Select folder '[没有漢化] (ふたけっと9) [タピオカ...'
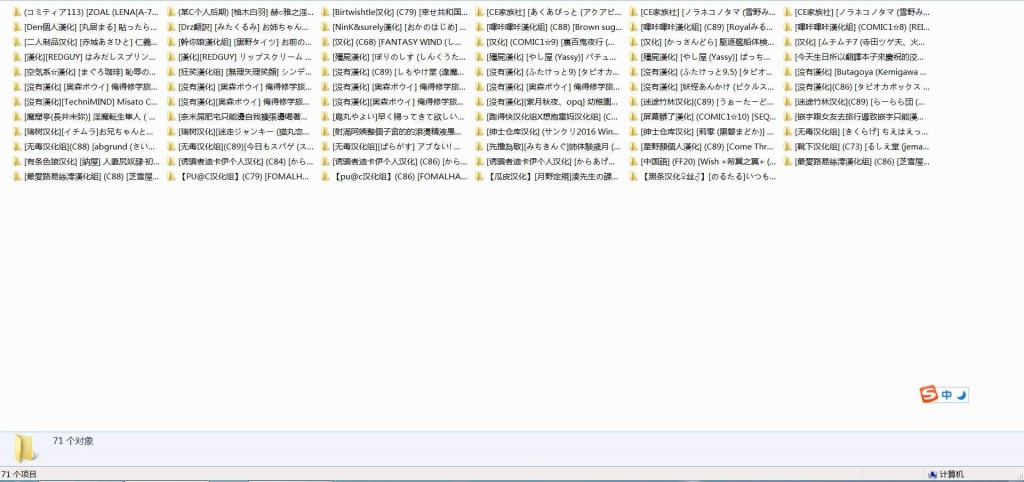The width and height of the screenshot is (1024, 482). (548, 72)
